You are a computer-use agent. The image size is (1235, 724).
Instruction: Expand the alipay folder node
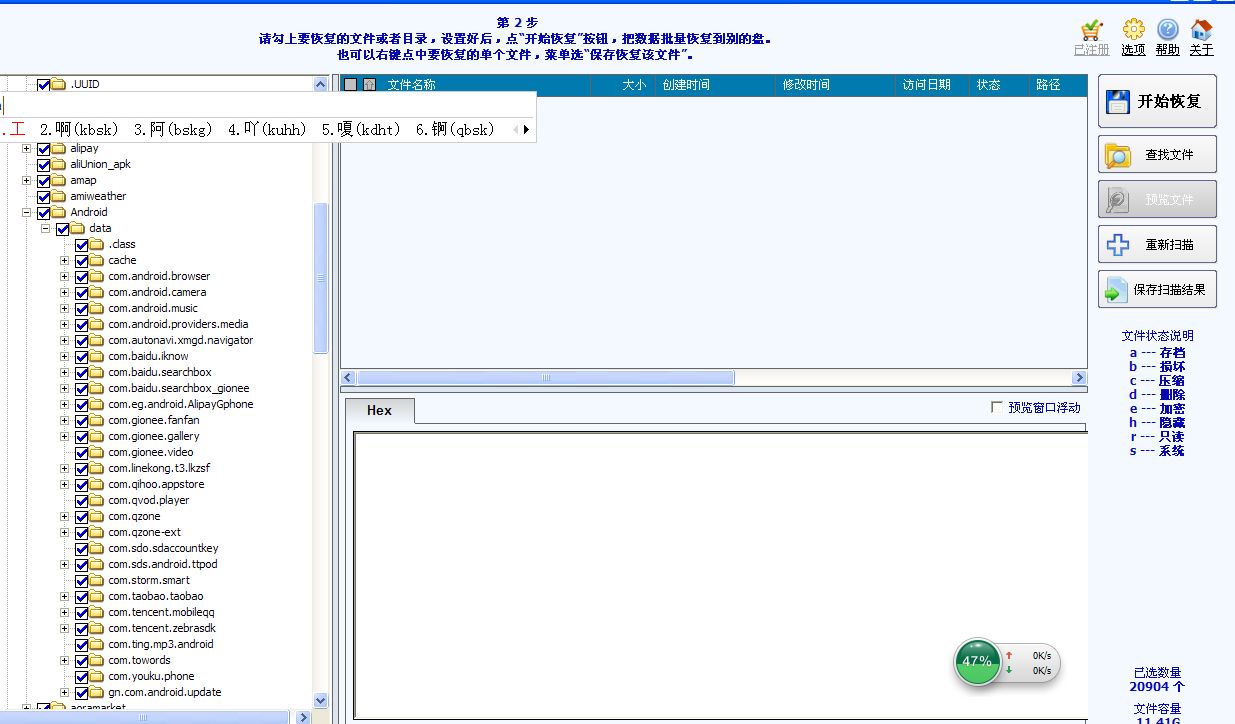pyautogui.click(x=27, y=149)
